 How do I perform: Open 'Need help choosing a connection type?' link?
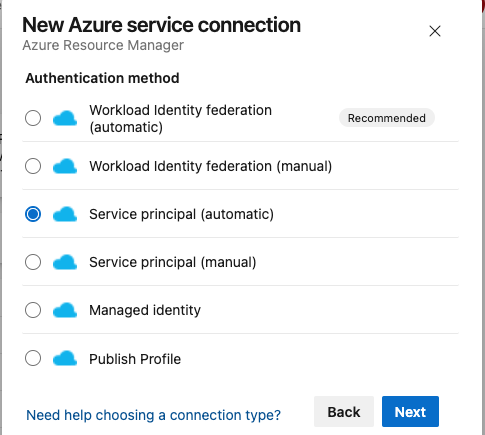153,415
